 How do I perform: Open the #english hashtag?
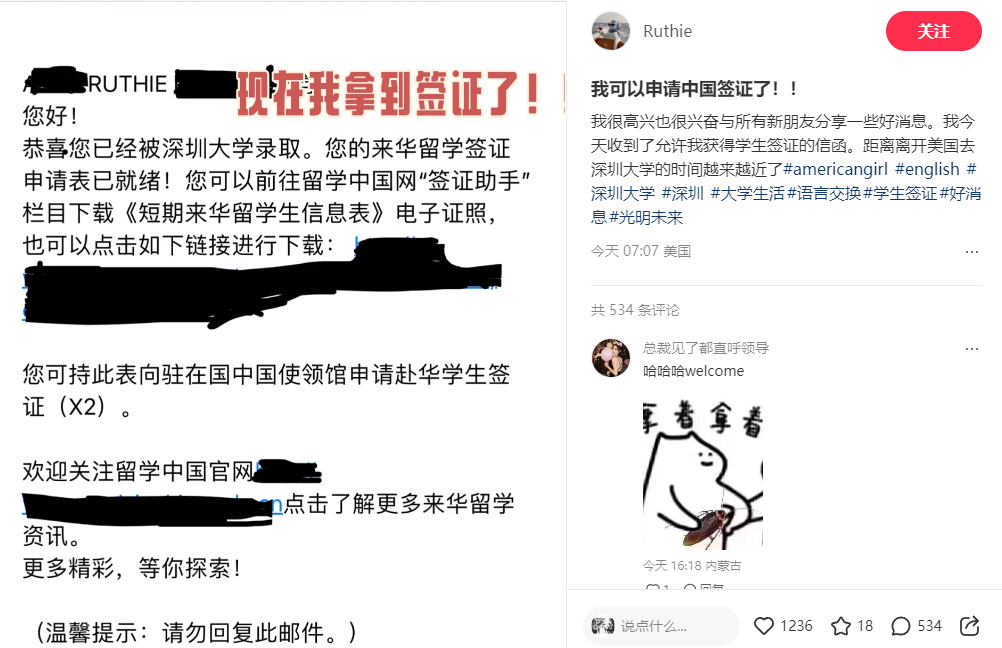coord(927,169)
